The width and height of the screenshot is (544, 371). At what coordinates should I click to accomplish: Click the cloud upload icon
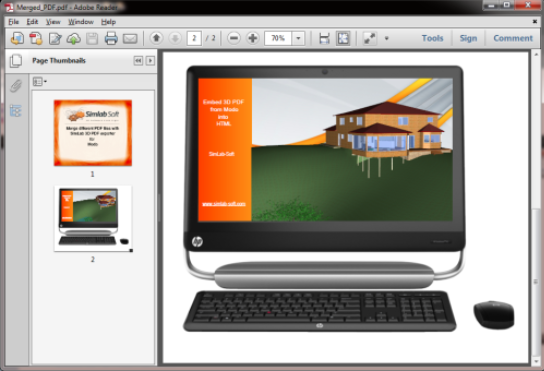pyautogui.click(x=74, y=38)
